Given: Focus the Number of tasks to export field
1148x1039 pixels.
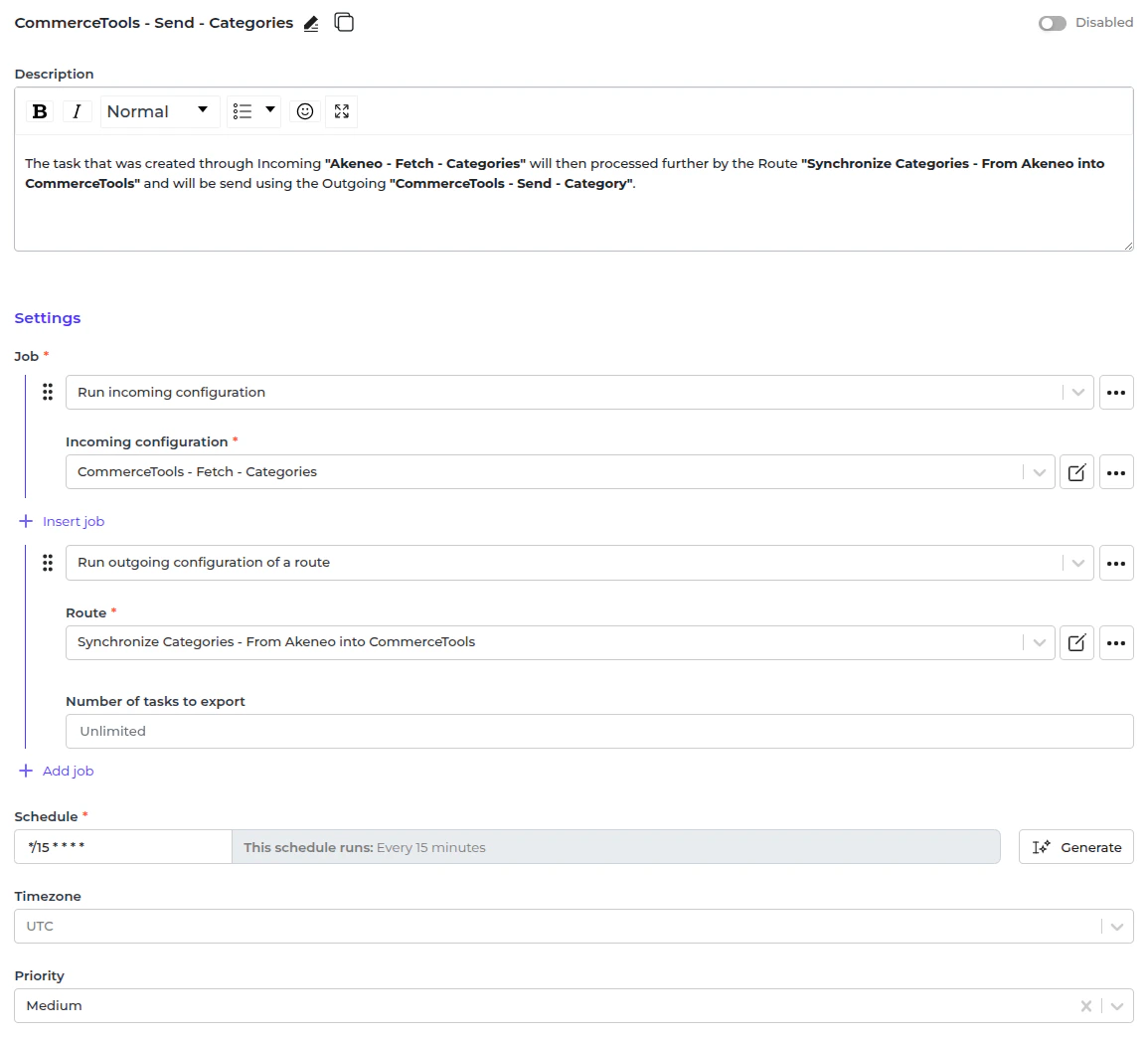Looking at the screenshot, I should tap(599, 731).
